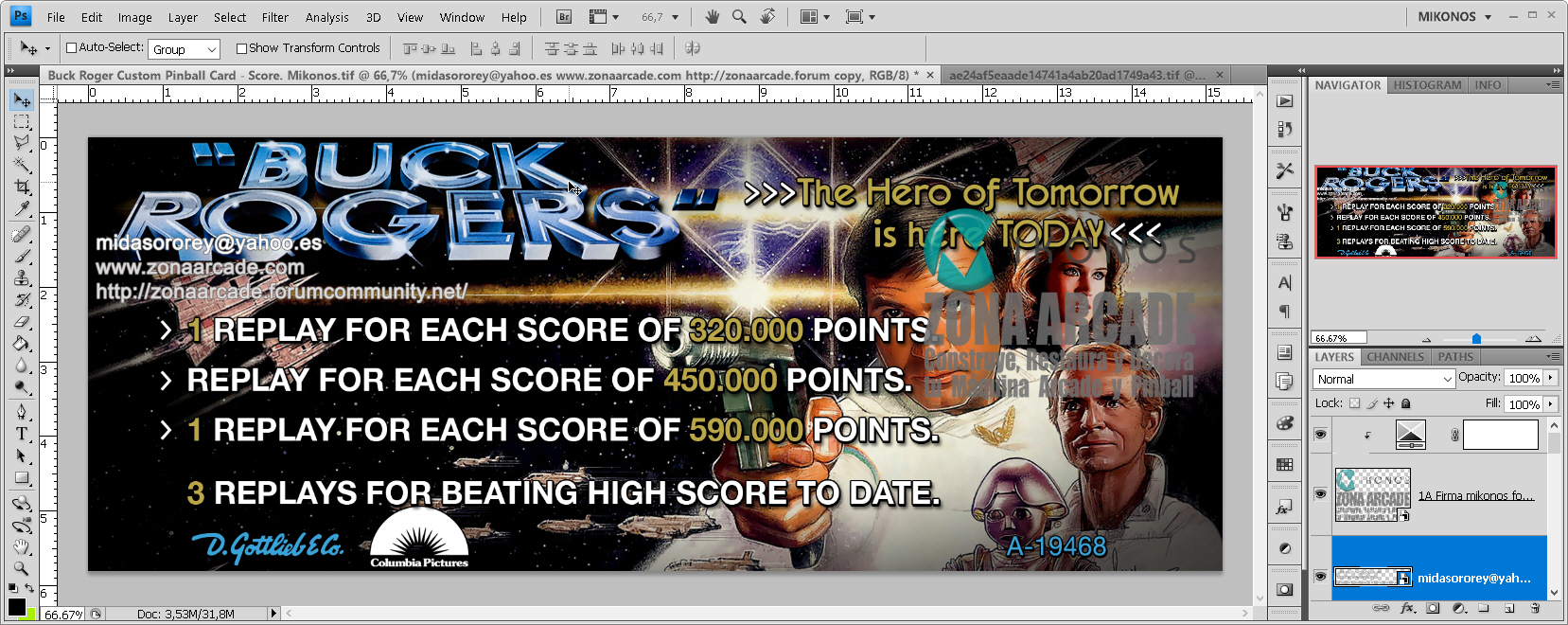Viewport: 1568px width, 625px height.
Task: Select the Rectangular Marquee tool
Action: (x=21, y=122)
